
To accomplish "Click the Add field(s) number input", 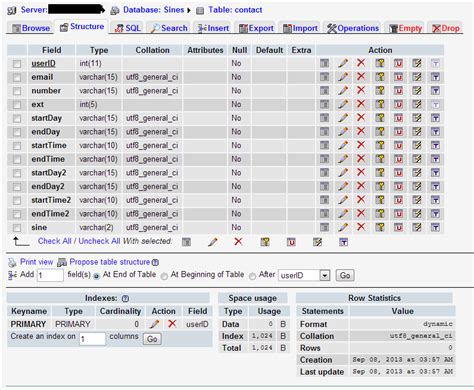I will pyautogui.click(x=50, y=275).
